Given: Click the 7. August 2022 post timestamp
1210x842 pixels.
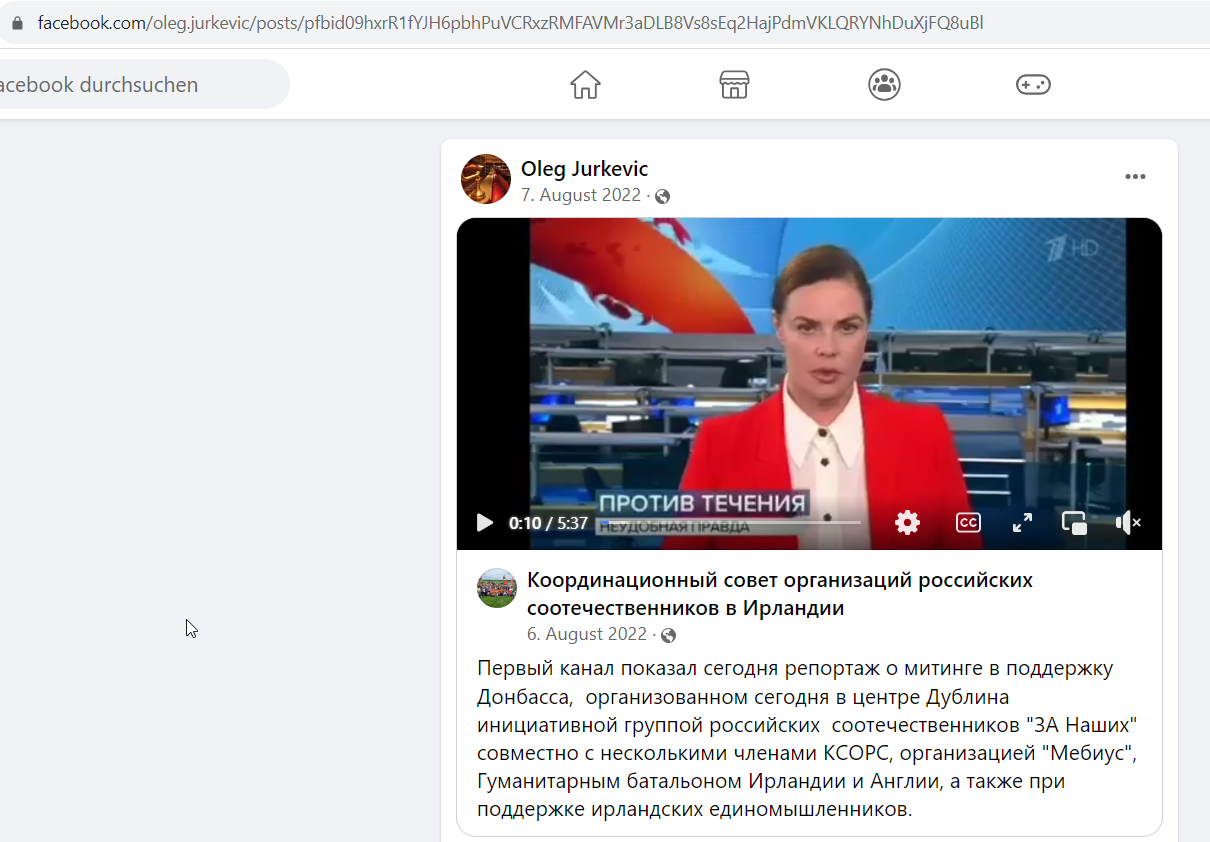Looking at the screenshot, I should (581, 195).
